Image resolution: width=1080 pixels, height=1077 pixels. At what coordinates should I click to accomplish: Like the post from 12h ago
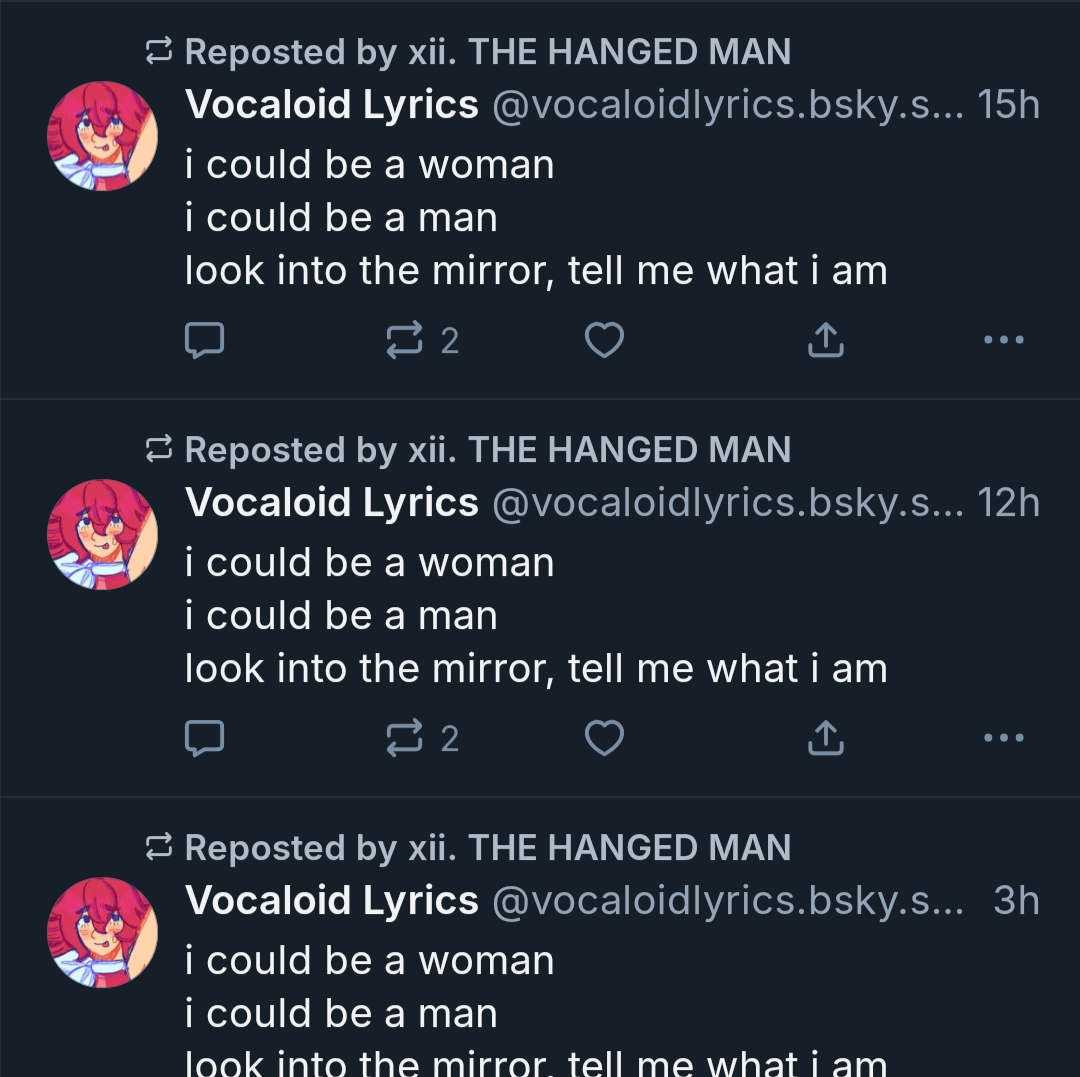[x=604, y=739]
